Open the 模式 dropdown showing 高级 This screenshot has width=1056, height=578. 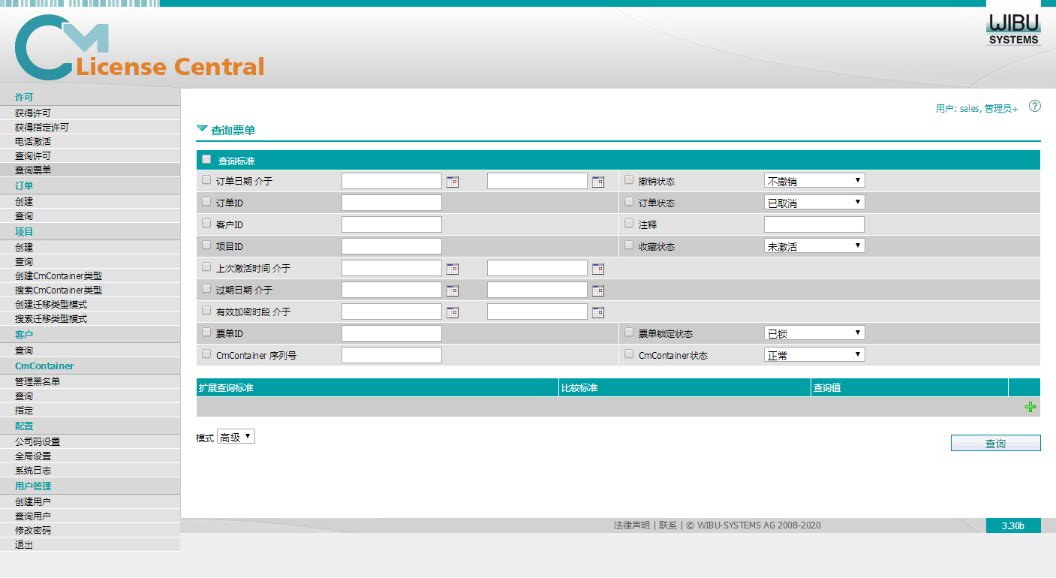(x=236, y=437)
